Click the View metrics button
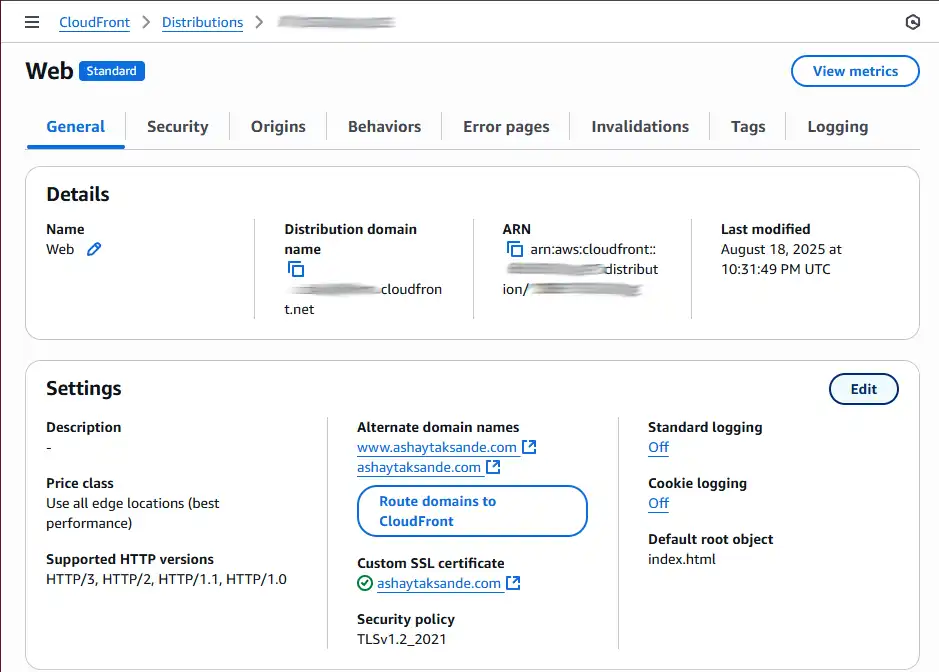 tap(855, 71)
